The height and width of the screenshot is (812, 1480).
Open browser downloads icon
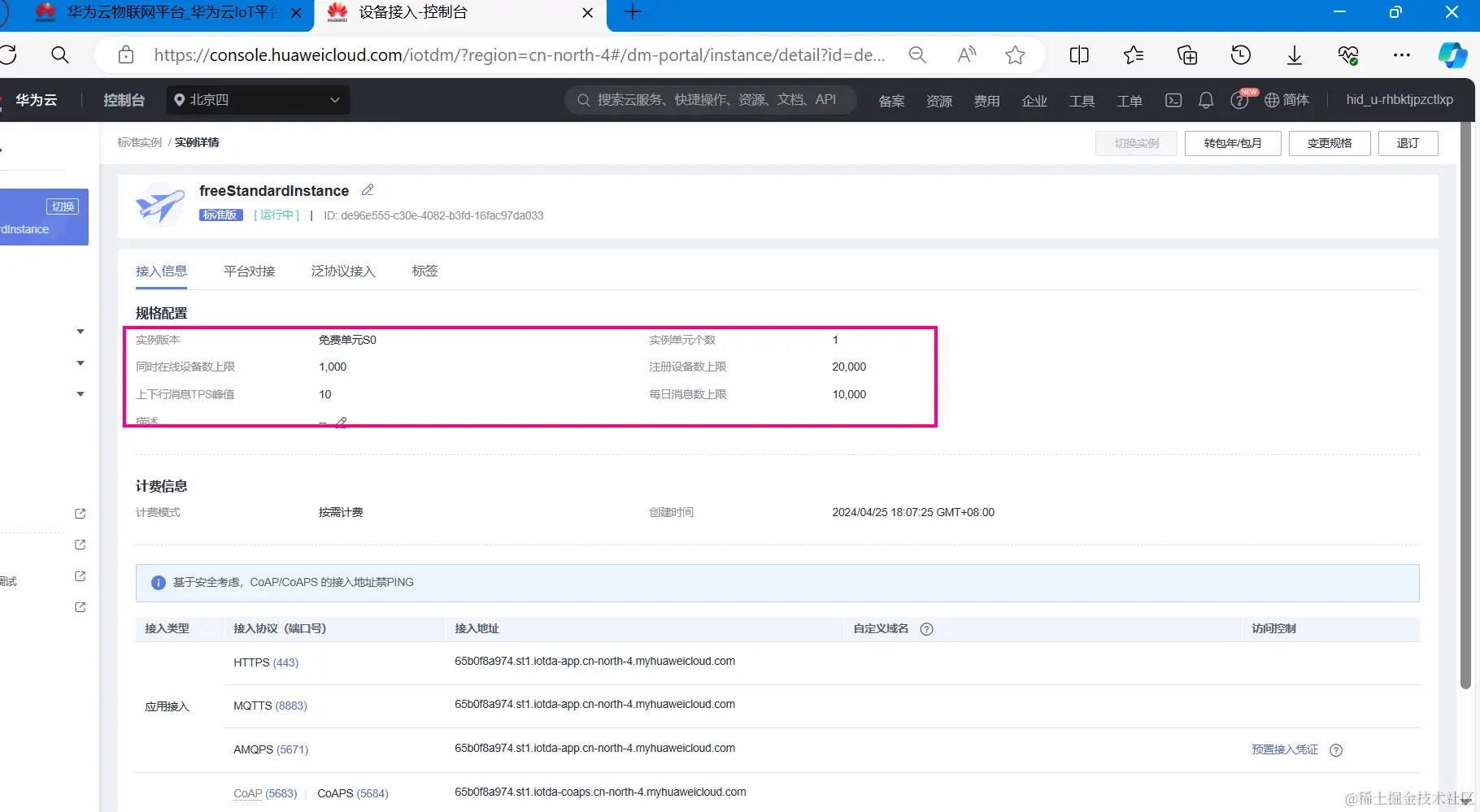pyautogui.click(x=1295, y=55)
